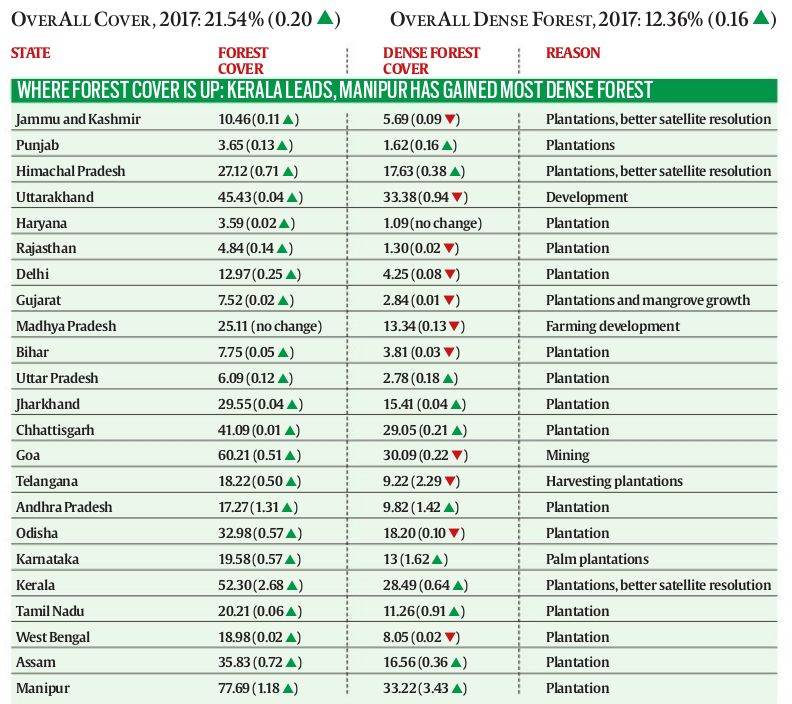Image resolution: width=792 pixels, height=704 pixels.
Task: Select the FOREST COVER column header
Action: [242, 61]
